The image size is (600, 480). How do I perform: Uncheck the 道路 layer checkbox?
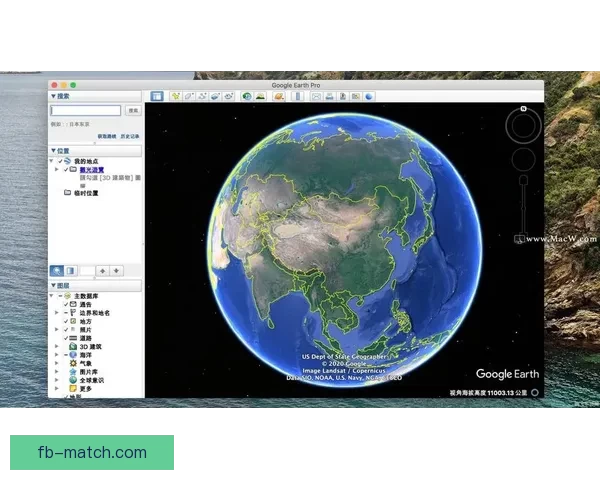(67, 338)
